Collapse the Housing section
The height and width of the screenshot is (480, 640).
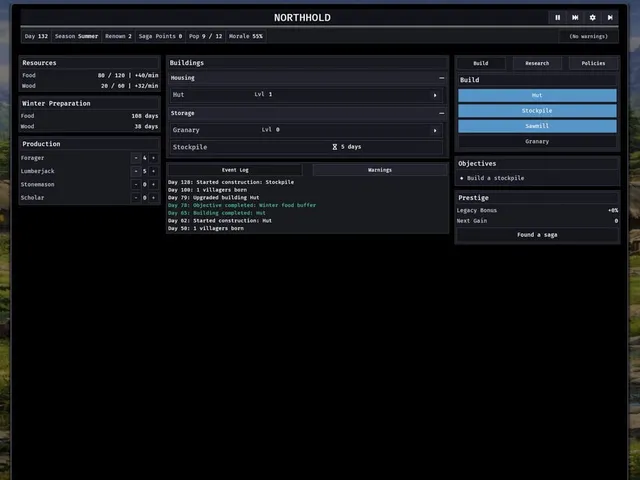[441, 78]
